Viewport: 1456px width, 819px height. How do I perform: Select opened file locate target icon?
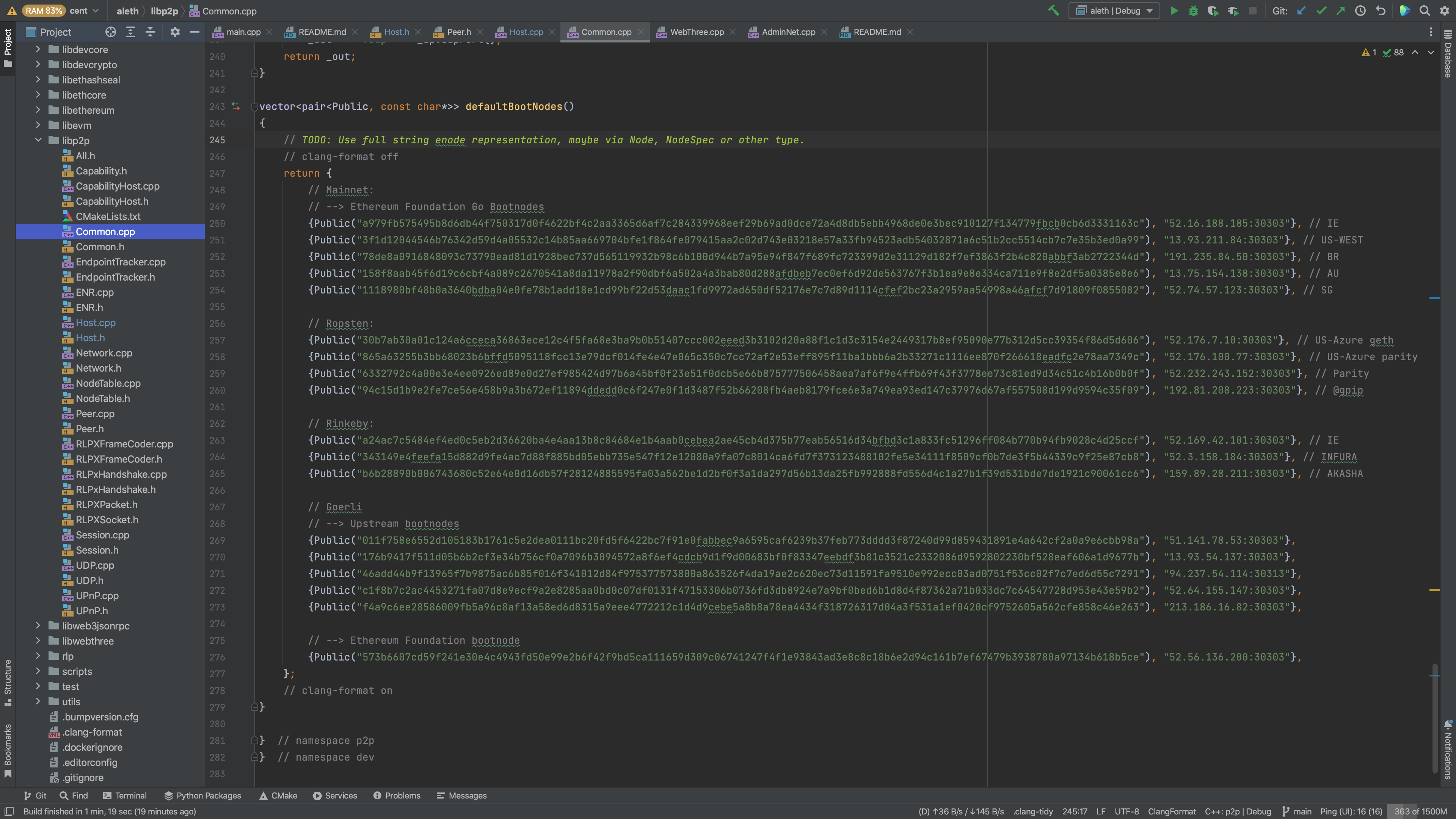(111, 32)
